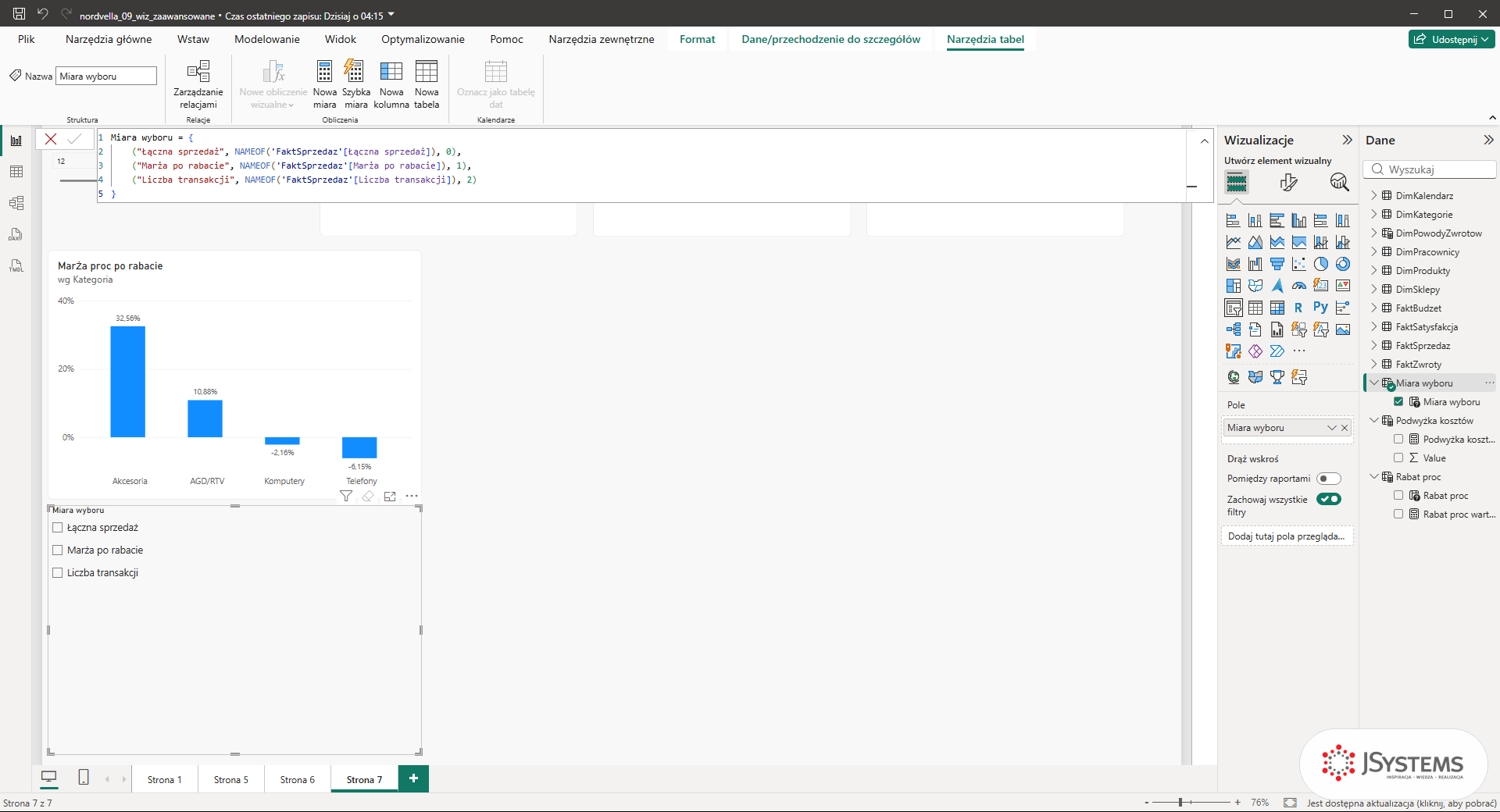Check the Marża po rabacie slicer option

(x=57, y=550)
